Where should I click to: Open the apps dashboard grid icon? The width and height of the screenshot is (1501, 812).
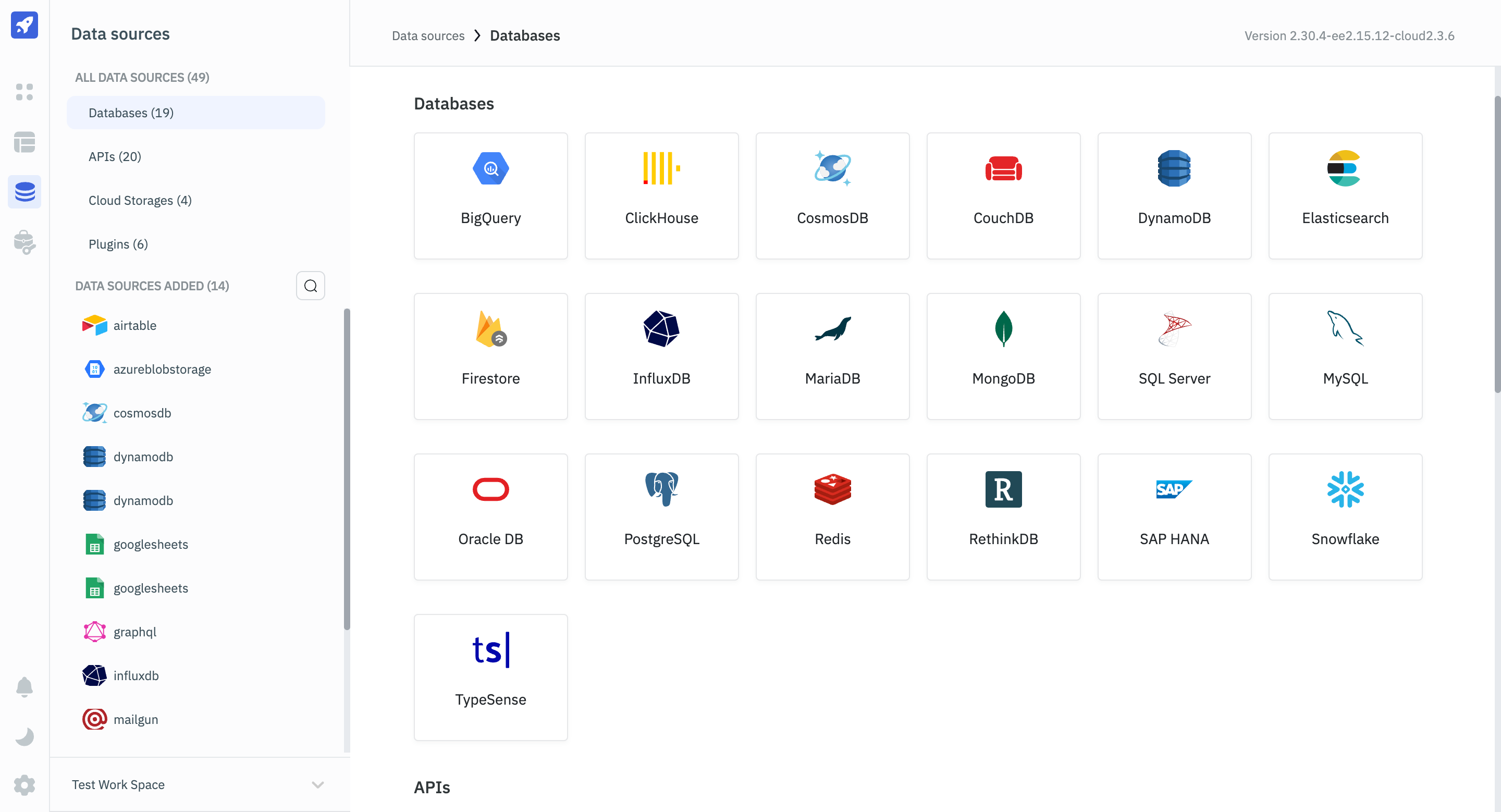pyautogui.click(x=24, y=91)
